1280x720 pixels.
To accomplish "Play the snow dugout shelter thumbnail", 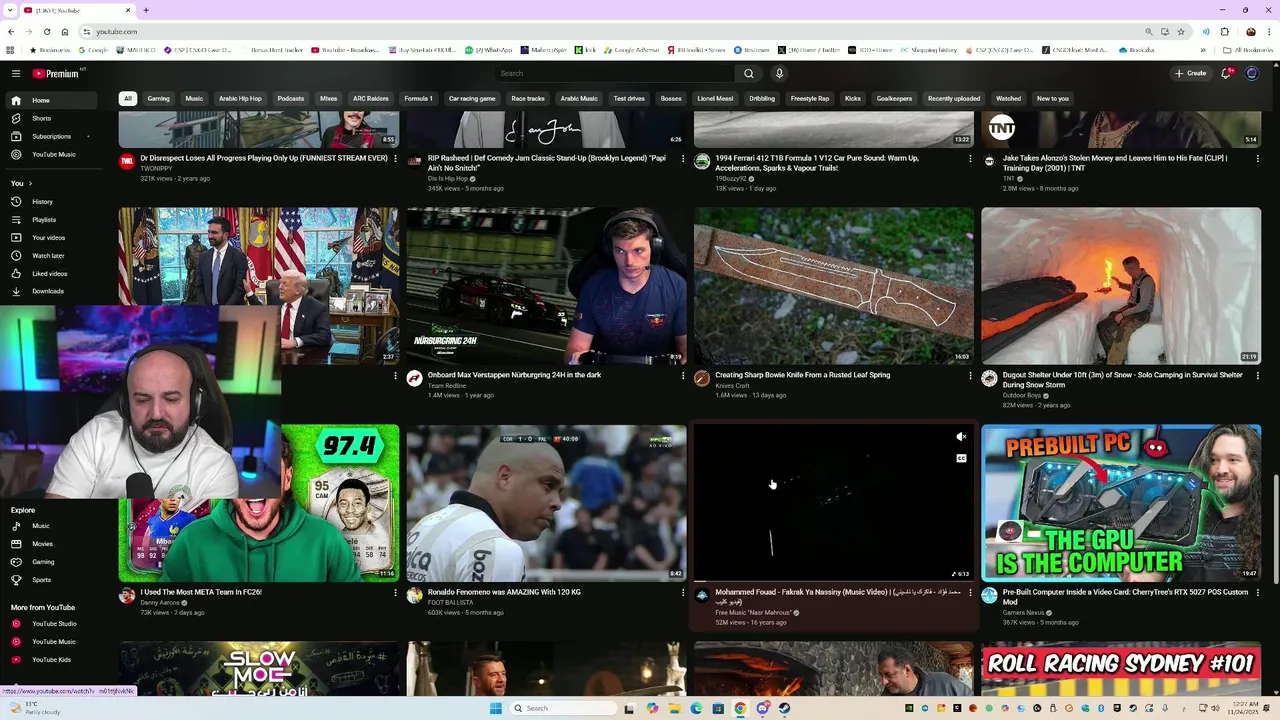I will (x=1121, y=286).
